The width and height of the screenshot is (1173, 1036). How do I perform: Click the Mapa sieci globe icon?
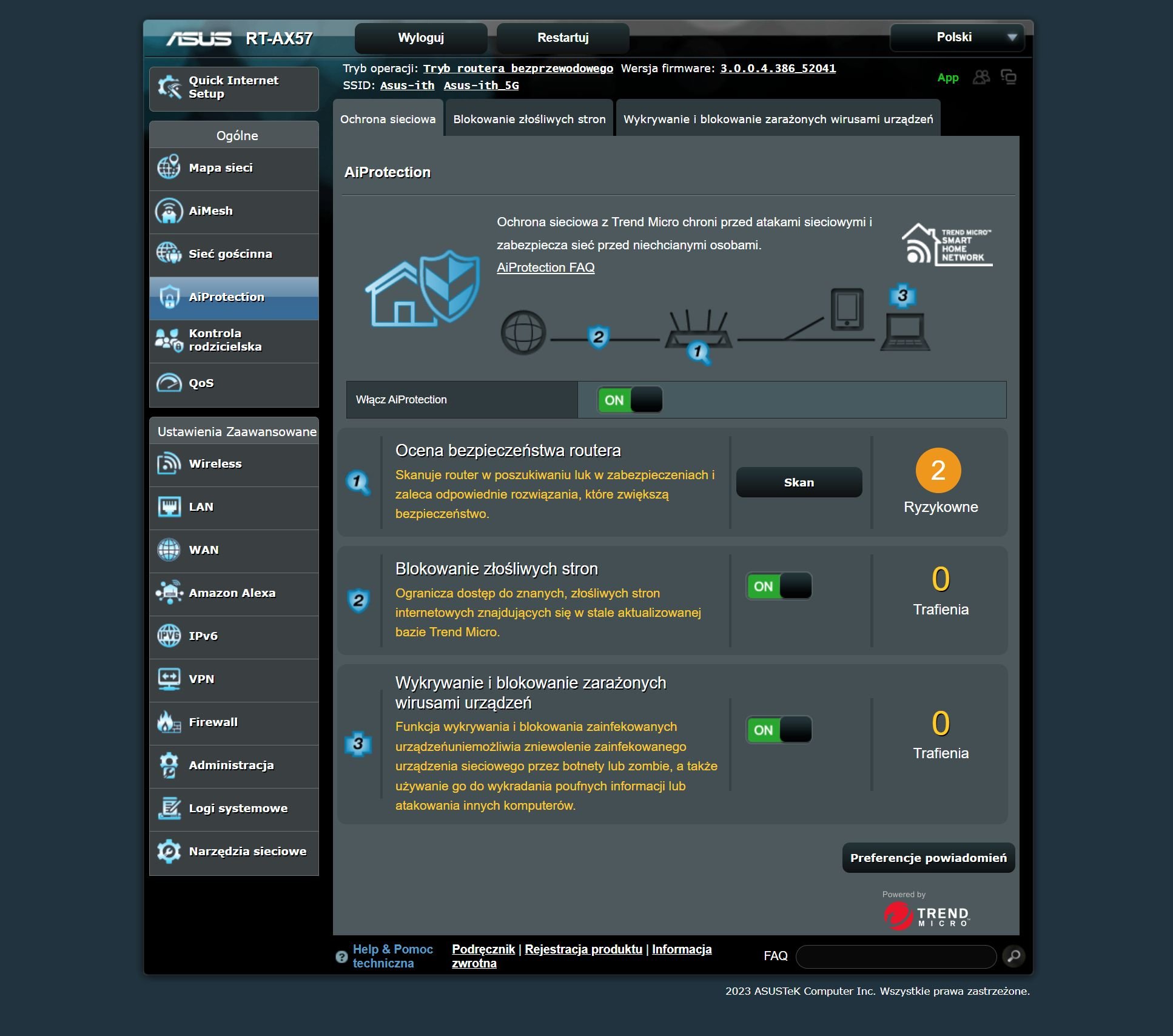[169, 167]
